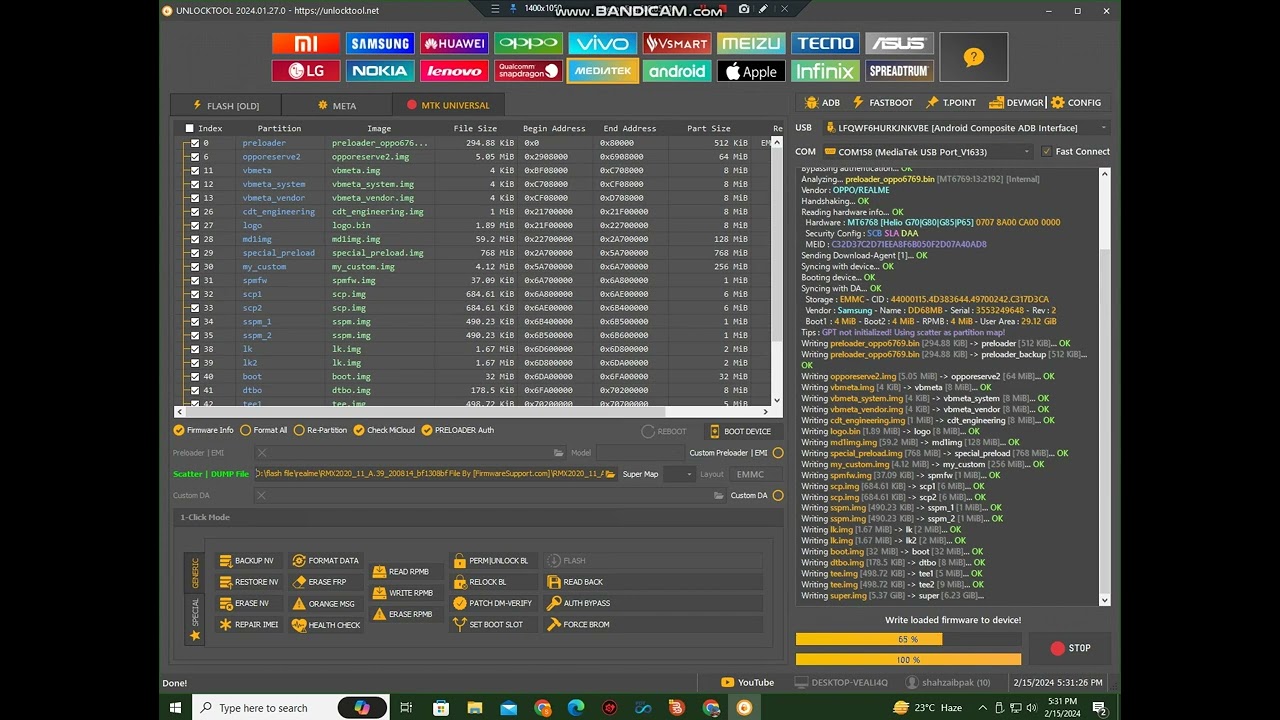Switch to MTK UNIVERSAL tab
This screenshot has height=720, width=1280.
coord(448,105)
